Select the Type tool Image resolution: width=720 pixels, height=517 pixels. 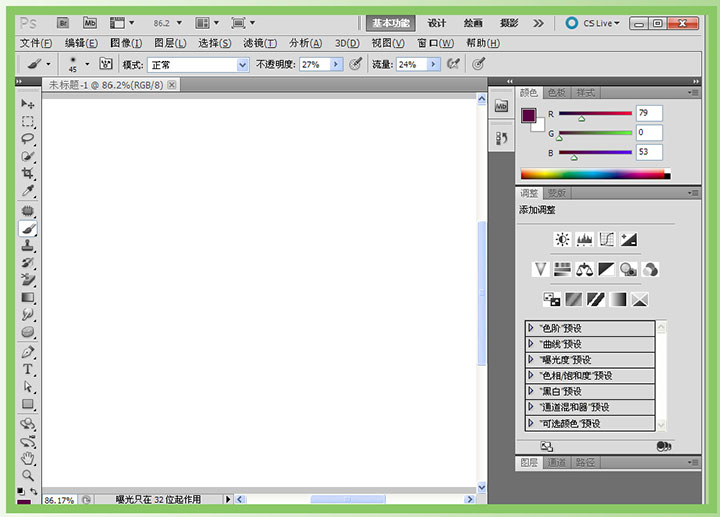pyautogui.click(x=28, y=369)
